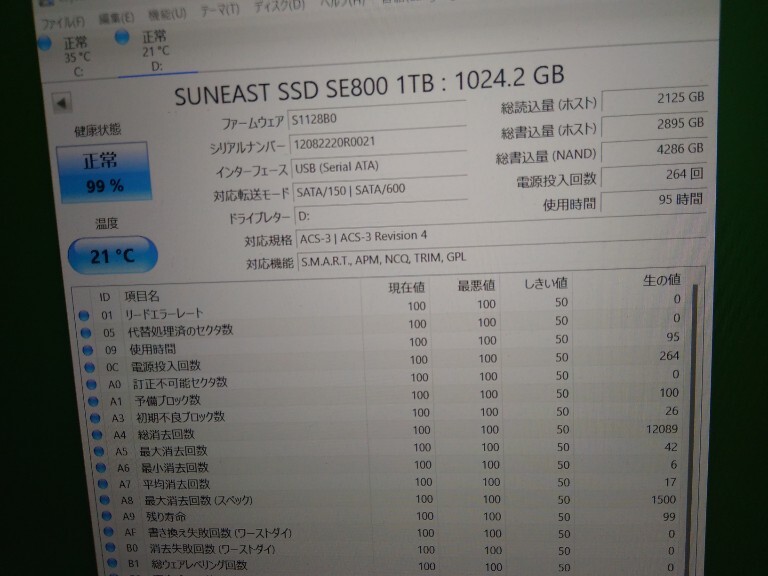
Task: Select the リードエラーレート attribute row
Action: click(x=382, y=307)
